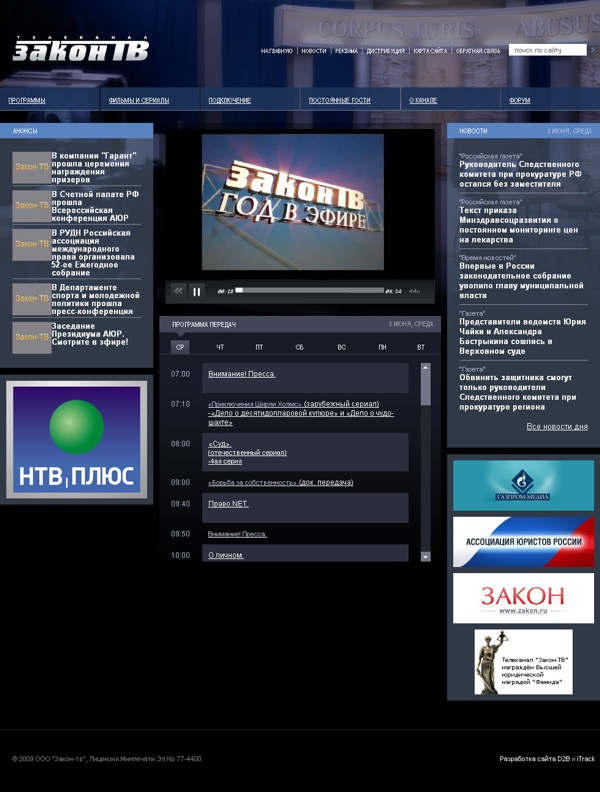Click the ЗАКОН www.zakon.ru banner
Screen dimensions: 600x792
point(523,598)
